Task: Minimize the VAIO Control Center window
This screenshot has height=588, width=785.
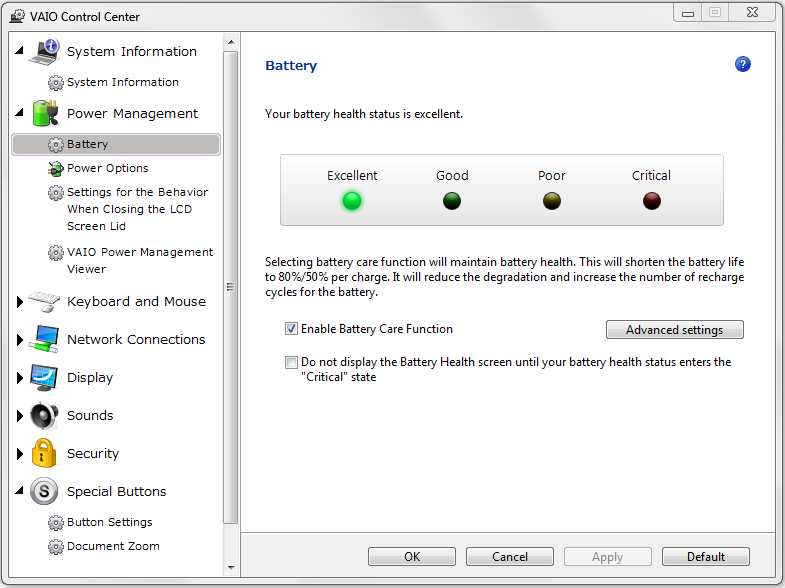Action: 688,13
